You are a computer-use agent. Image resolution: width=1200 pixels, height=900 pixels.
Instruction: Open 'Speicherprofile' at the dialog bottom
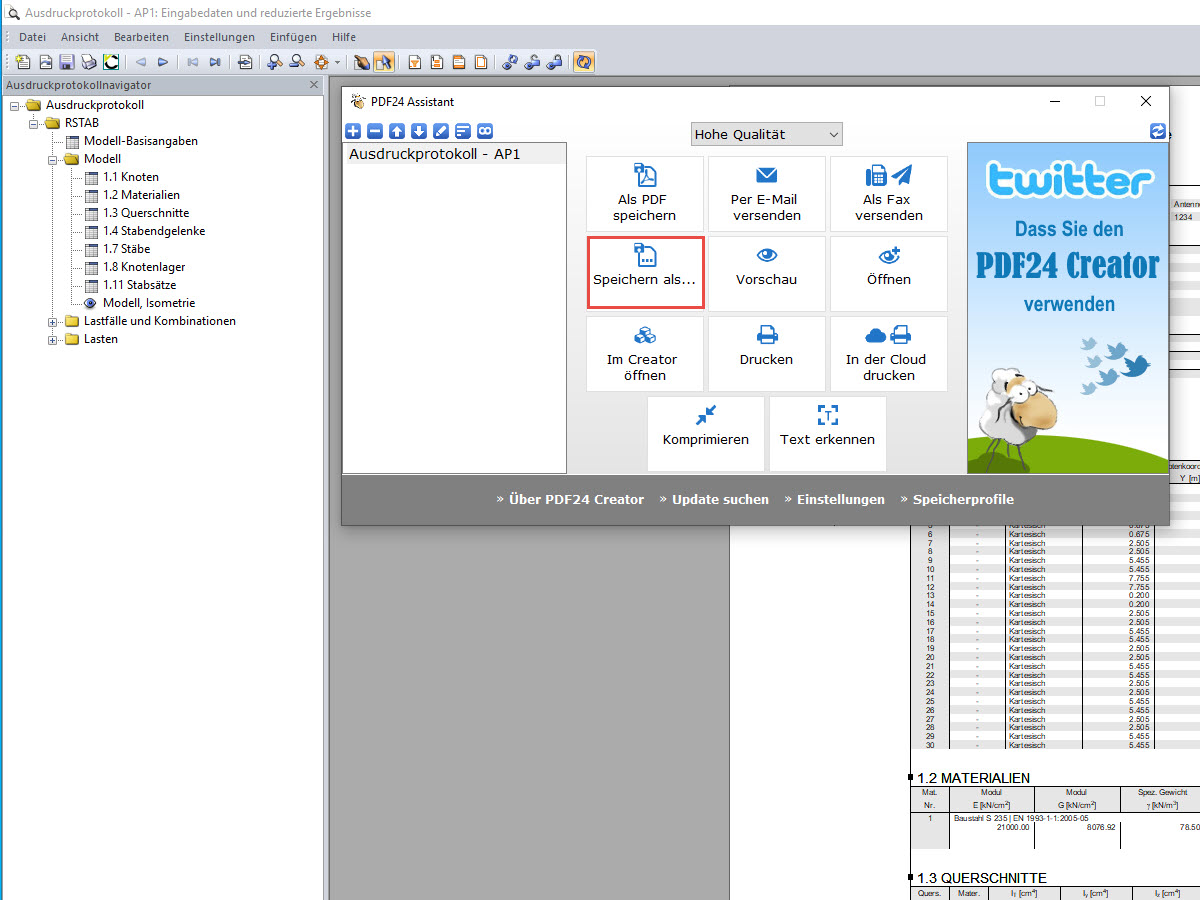961,499
